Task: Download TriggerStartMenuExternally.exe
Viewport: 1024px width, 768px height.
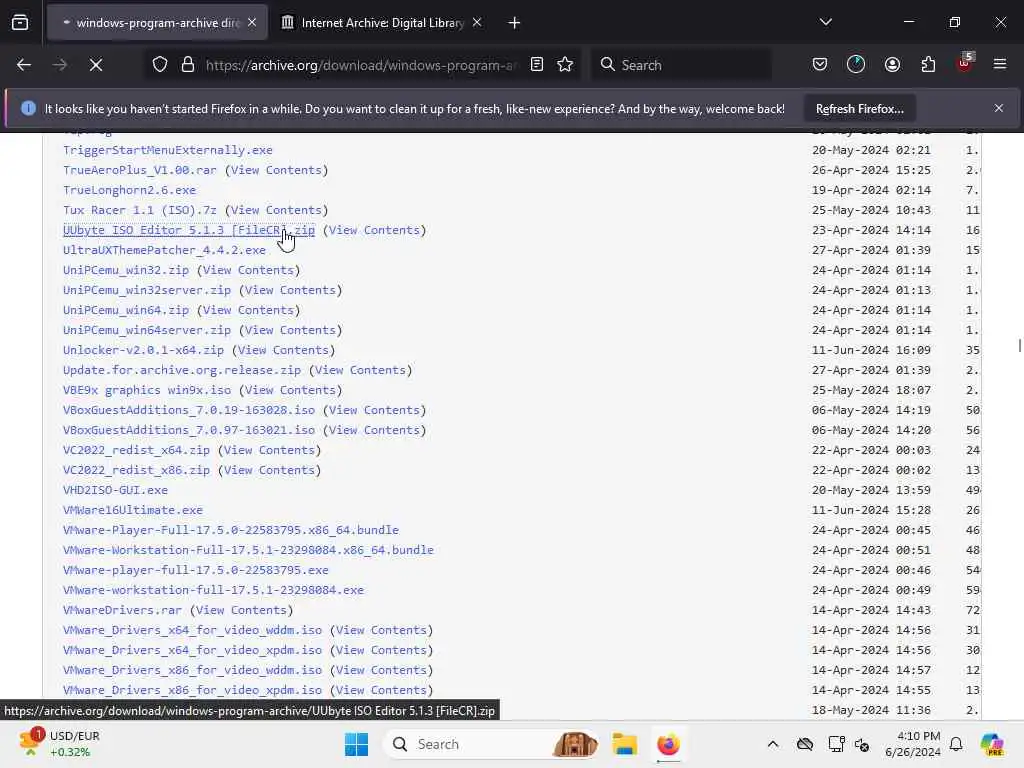Action: coord(168,150)
